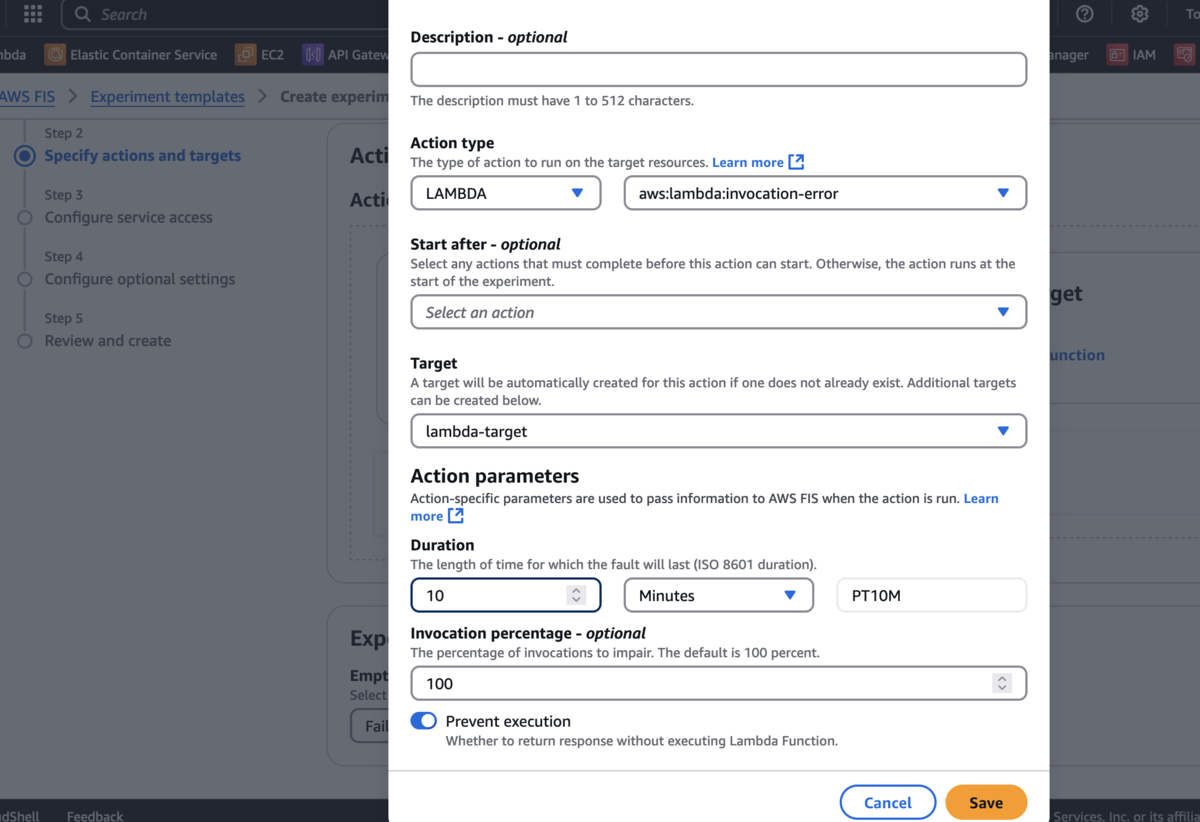Toggle the Prevent execution switch
The width and height of the screenshot is (1200, 822).
424,721
